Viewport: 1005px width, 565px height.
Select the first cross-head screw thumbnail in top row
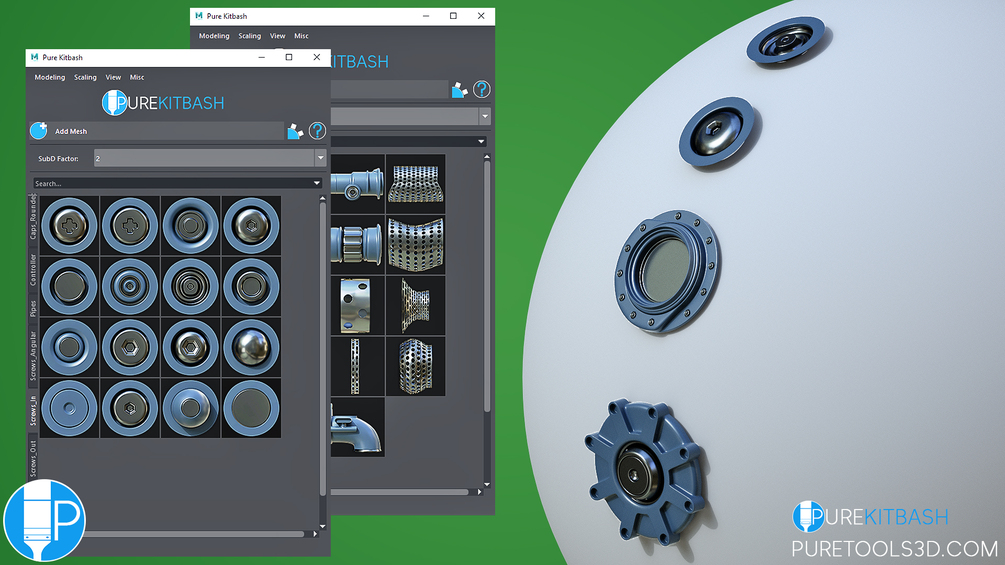69,225
